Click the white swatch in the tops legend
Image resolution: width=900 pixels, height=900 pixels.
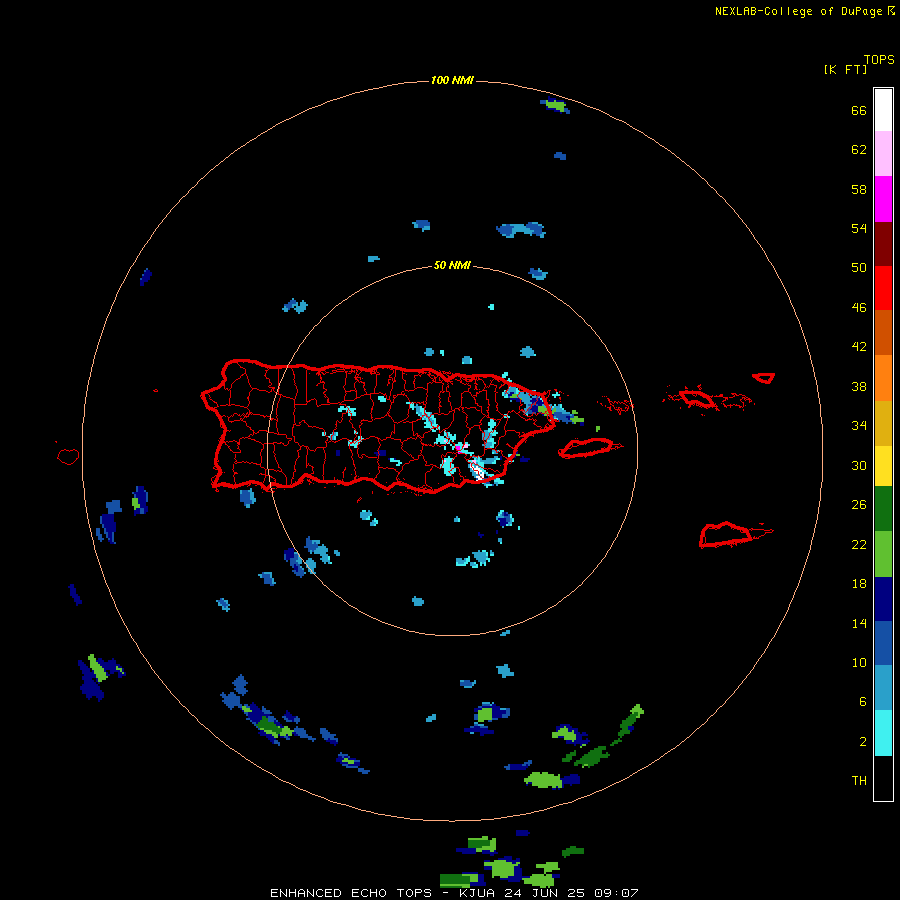883,110
